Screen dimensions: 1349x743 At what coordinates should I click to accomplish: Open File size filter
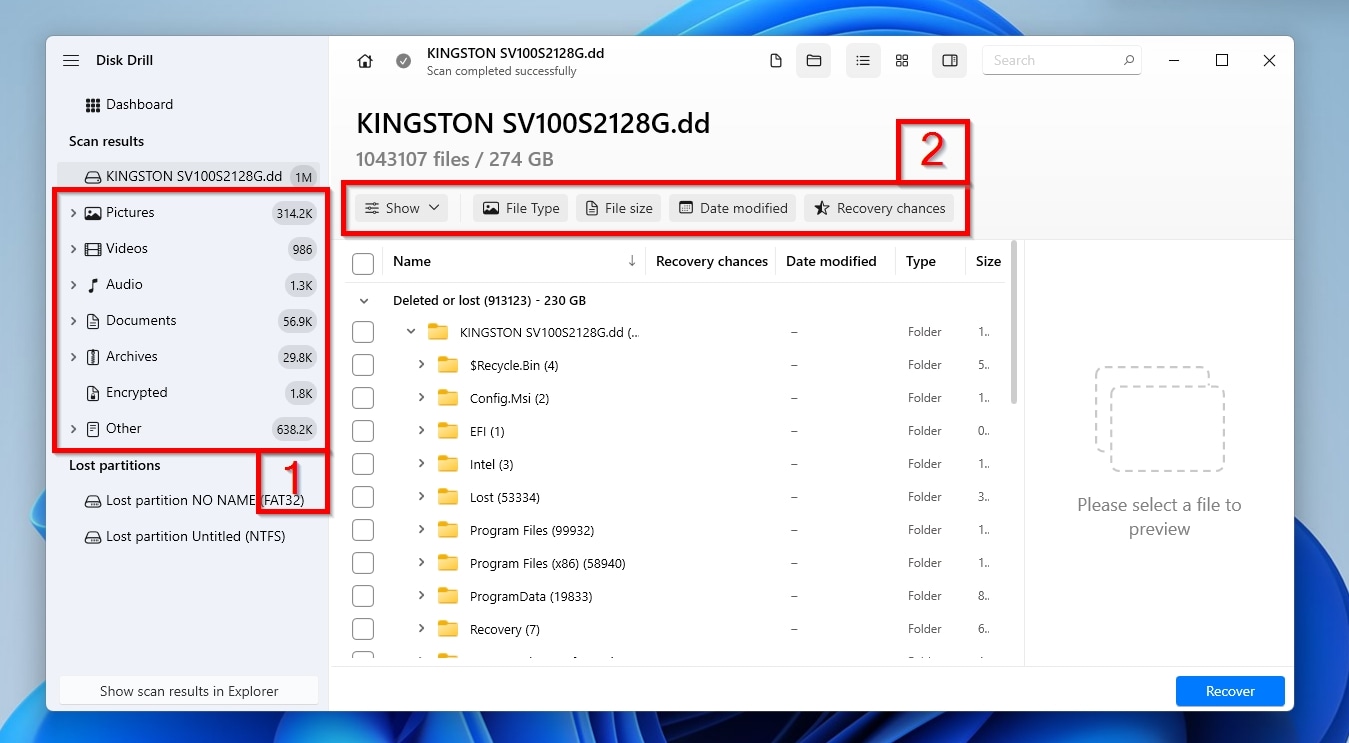(x=619, y=208)
